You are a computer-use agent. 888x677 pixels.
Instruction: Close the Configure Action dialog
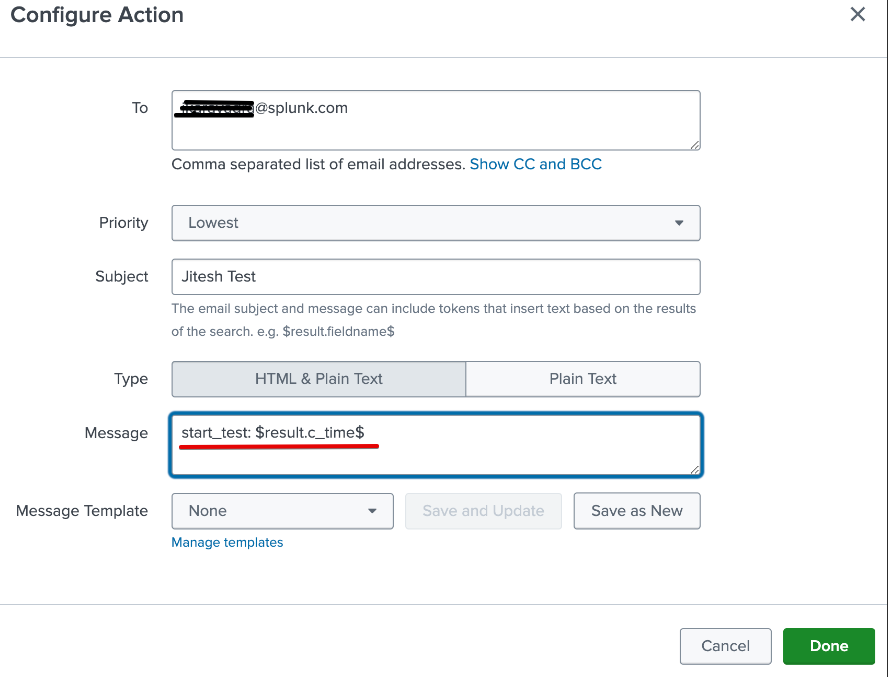click(x=857, y=14)
